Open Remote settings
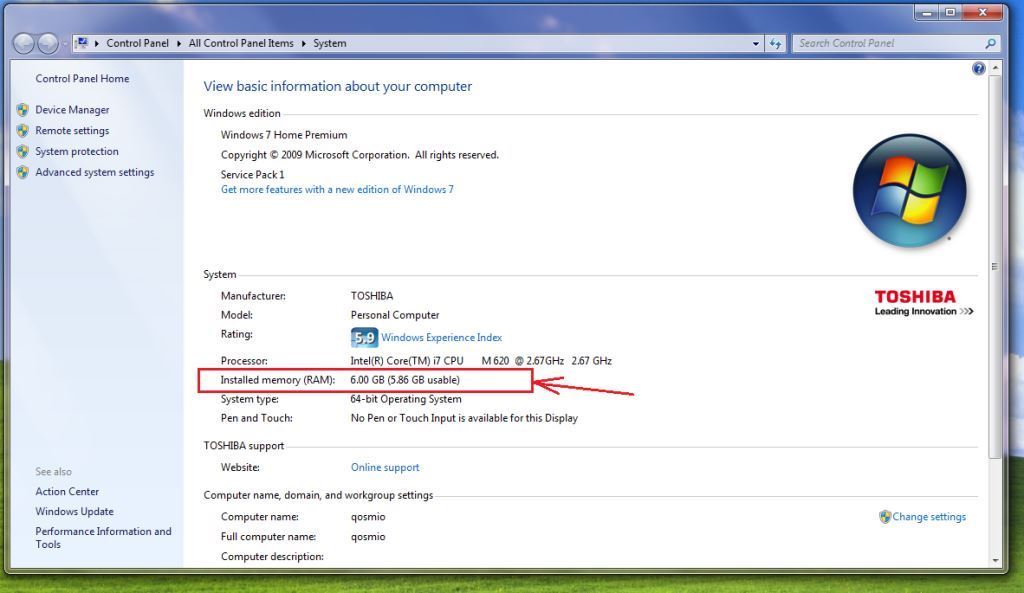 coord(72,131)
